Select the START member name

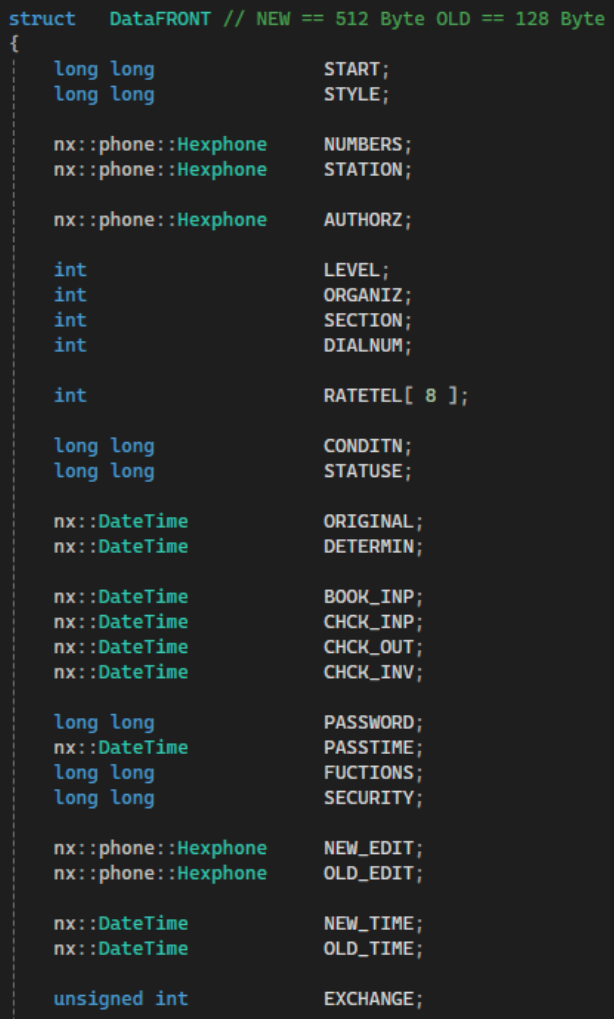(x=351, y=69)
